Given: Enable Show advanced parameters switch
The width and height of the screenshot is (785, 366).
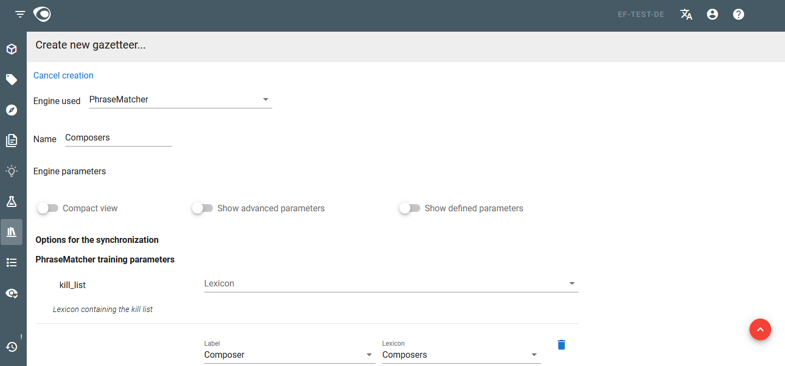Looking at the screenshot, I should [202, 208].
